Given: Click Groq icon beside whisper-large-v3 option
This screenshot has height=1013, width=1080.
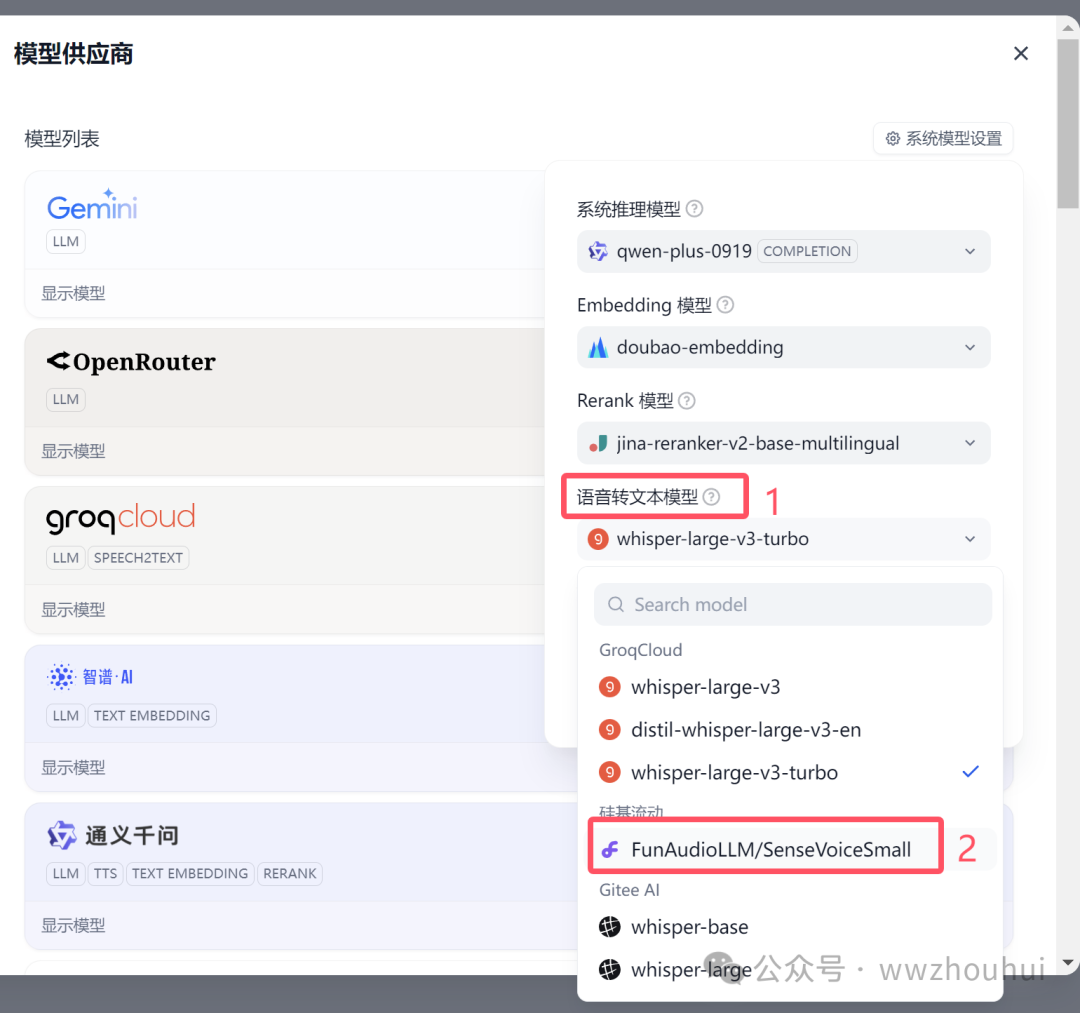Looking at the screenshot, I should 610,687.
